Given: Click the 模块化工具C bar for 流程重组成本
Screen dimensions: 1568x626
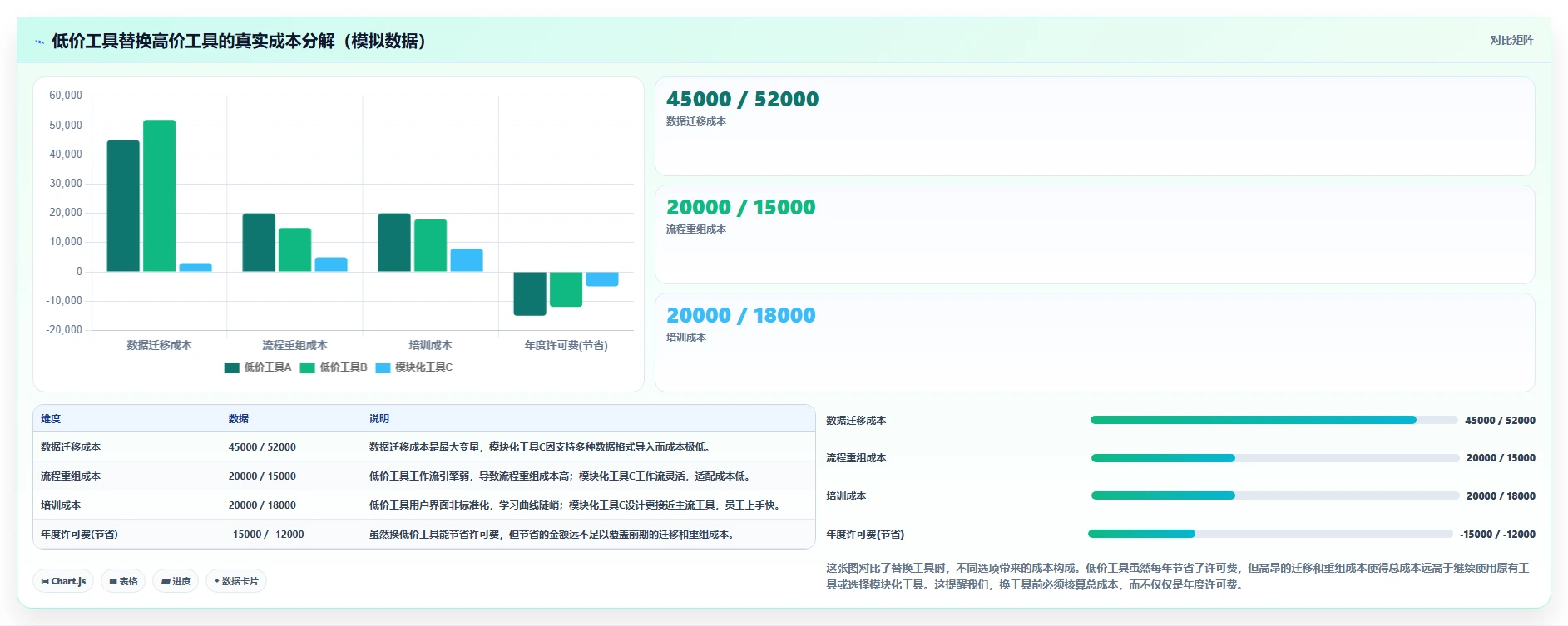Looking at the screenshot, I should pyautogui.click(x=331, y=264).
